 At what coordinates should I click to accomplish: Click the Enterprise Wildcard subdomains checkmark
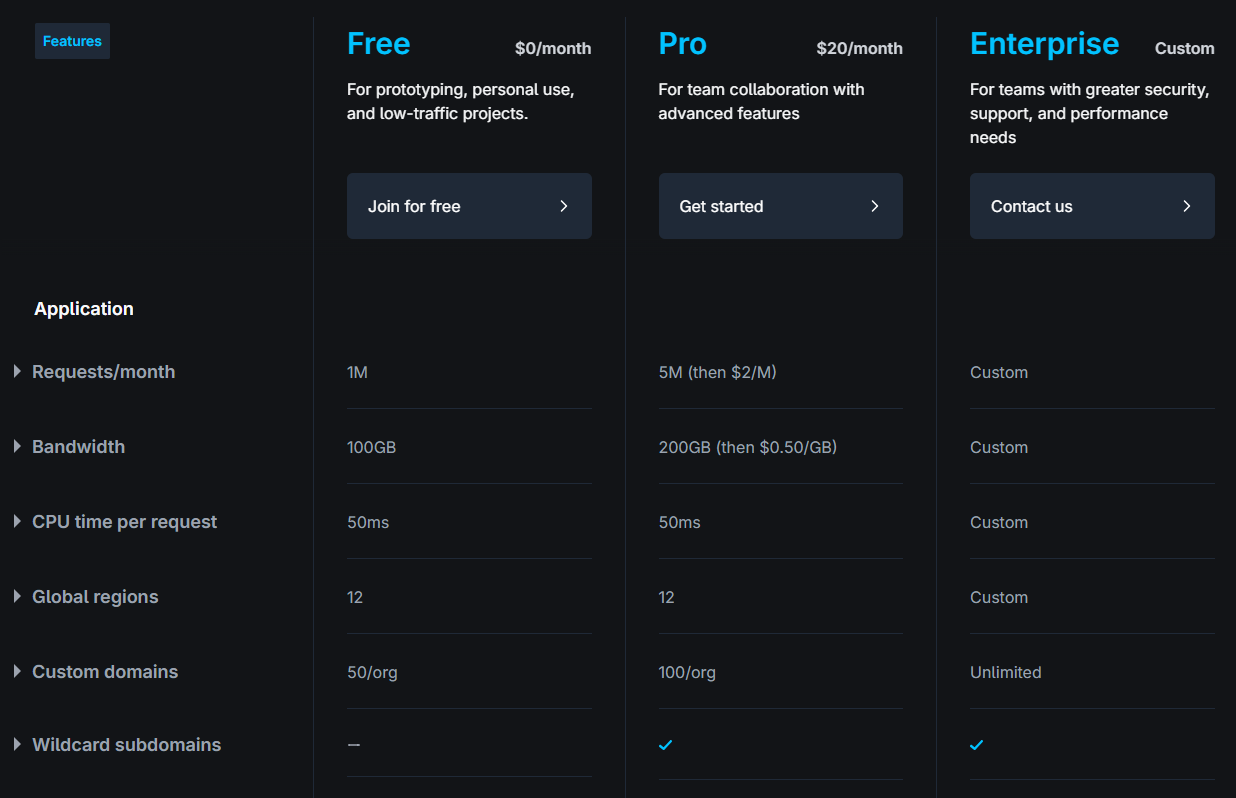point(977,745)
